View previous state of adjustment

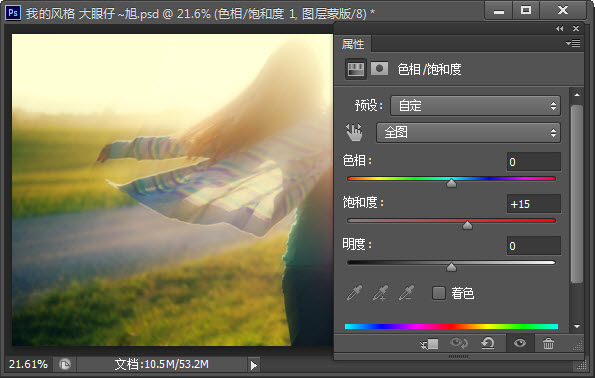click(458, 343)
